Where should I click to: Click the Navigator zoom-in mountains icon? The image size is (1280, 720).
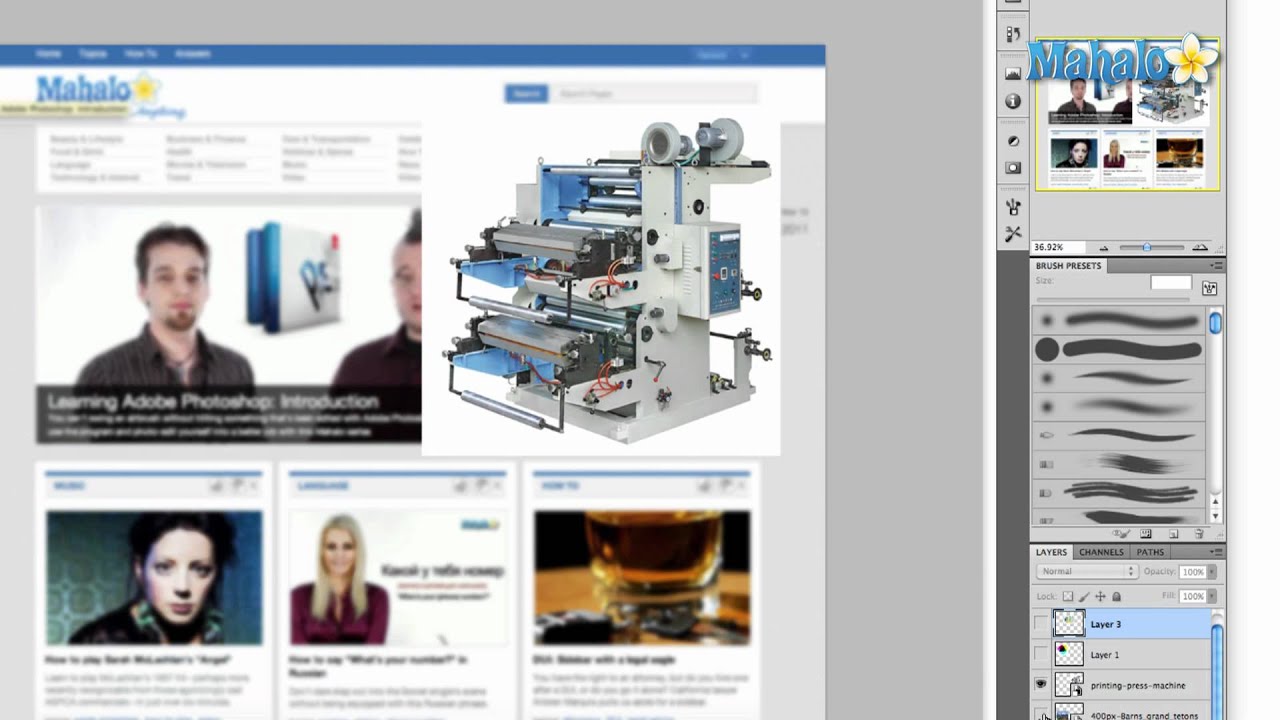pos(1200,247)
